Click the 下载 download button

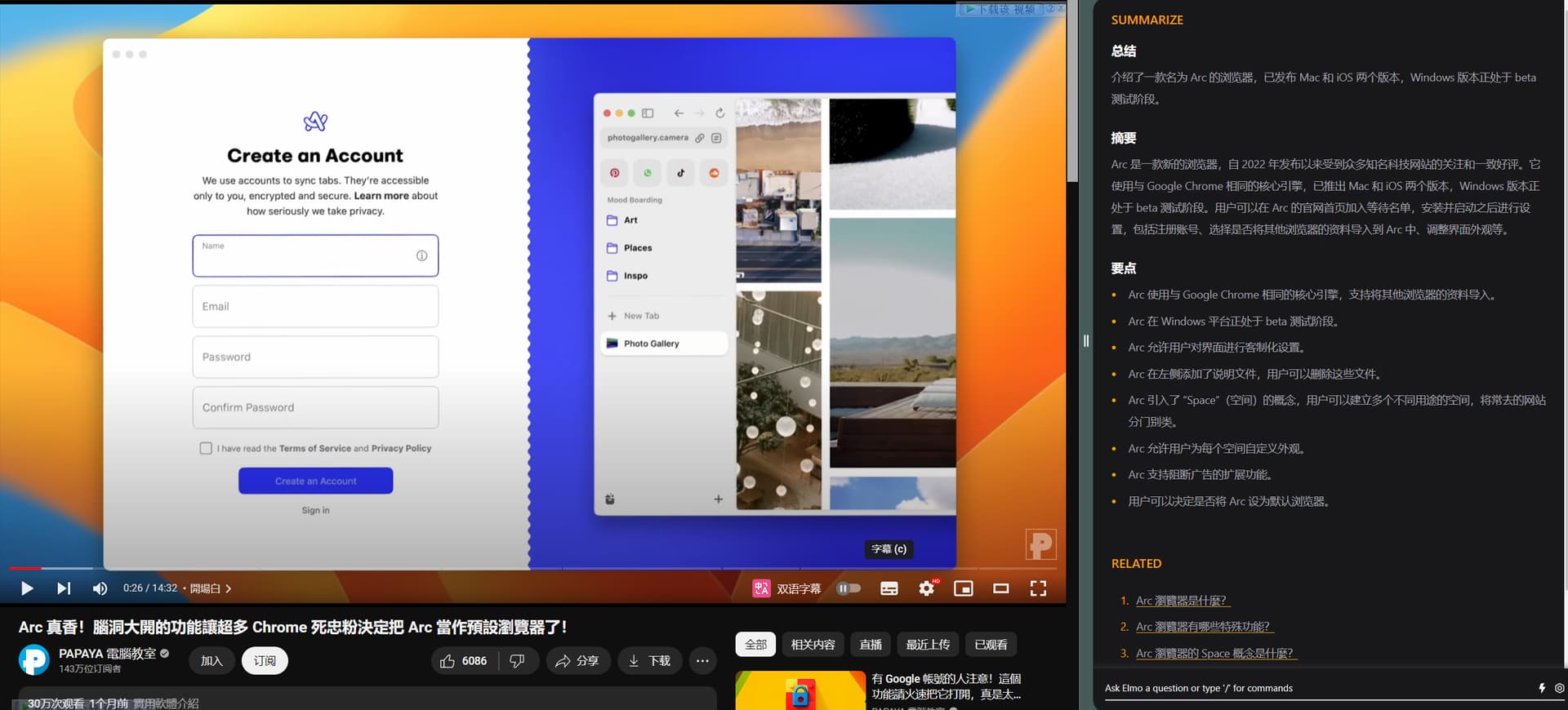(650, 661)
